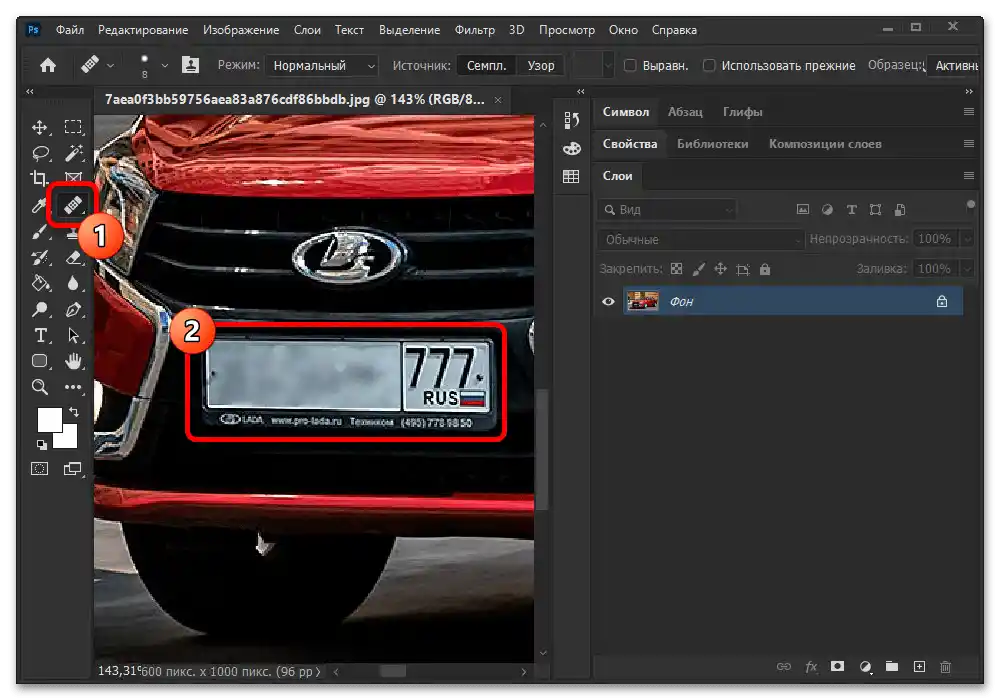Reset to default foreground and background colors
Image resolution: width=1000 pixels, height=700 pixels.
(41, 444)
